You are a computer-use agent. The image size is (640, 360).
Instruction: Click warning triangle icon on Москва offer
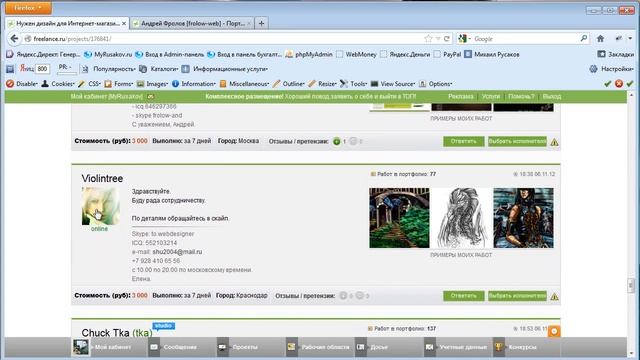(554, 142)
